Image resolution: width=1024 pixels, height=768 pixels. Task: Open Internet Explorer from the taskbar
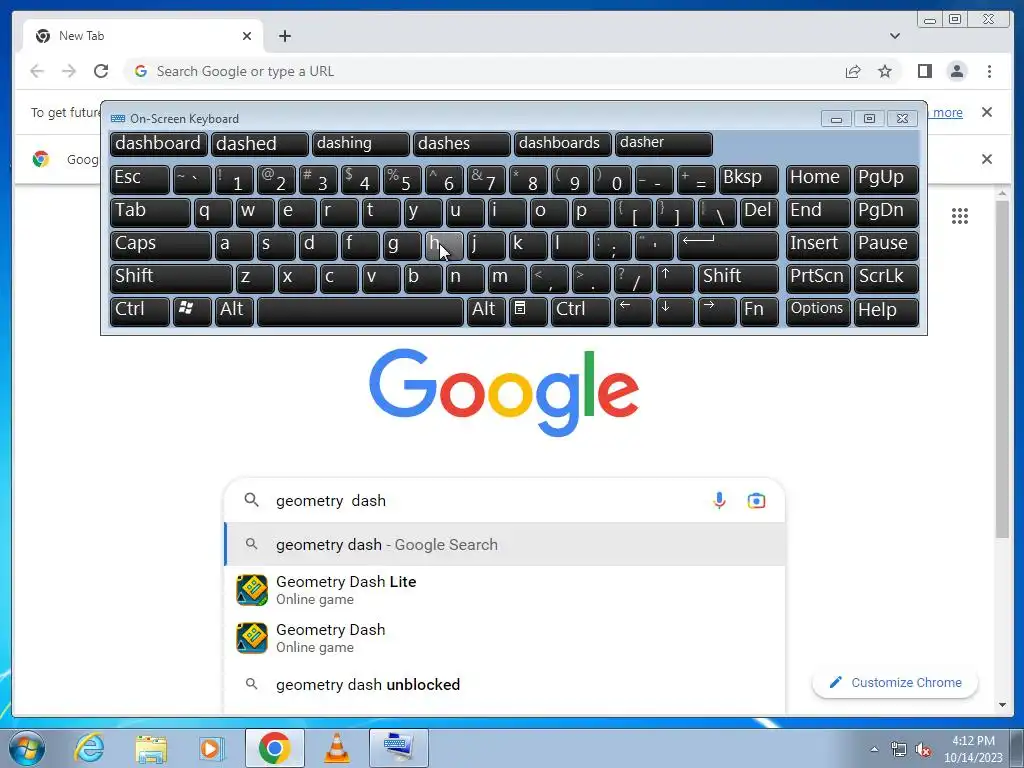pyautogui.click(x=89, y=748)
